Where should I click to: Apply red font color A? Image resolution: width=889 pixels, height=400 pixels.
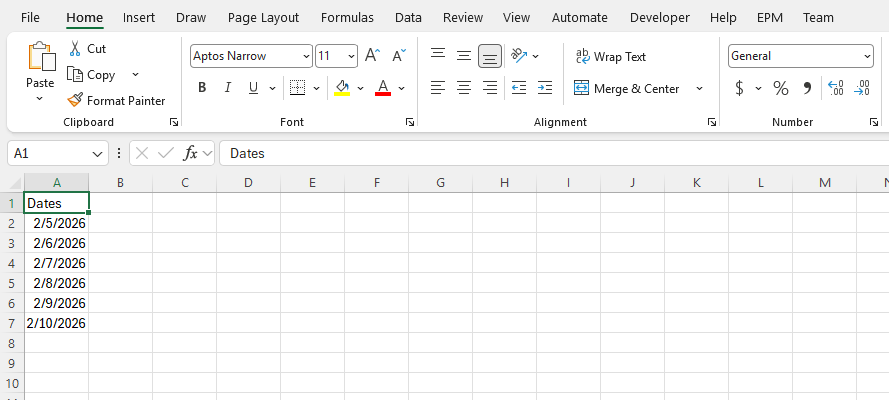[383, 87]
